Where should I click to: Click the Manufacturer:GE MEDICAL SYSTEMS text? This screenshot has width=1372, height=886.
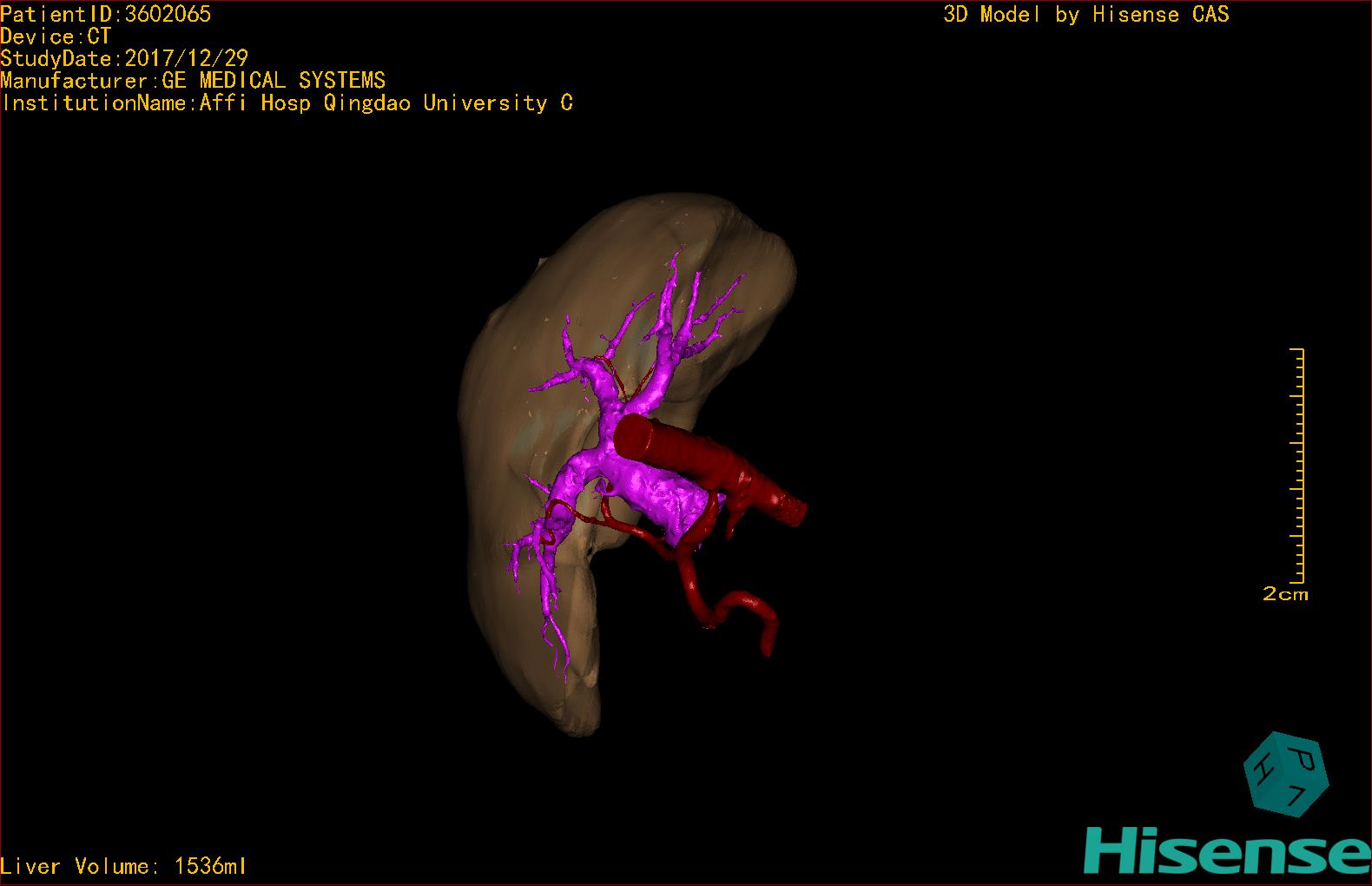pos(193,81)
